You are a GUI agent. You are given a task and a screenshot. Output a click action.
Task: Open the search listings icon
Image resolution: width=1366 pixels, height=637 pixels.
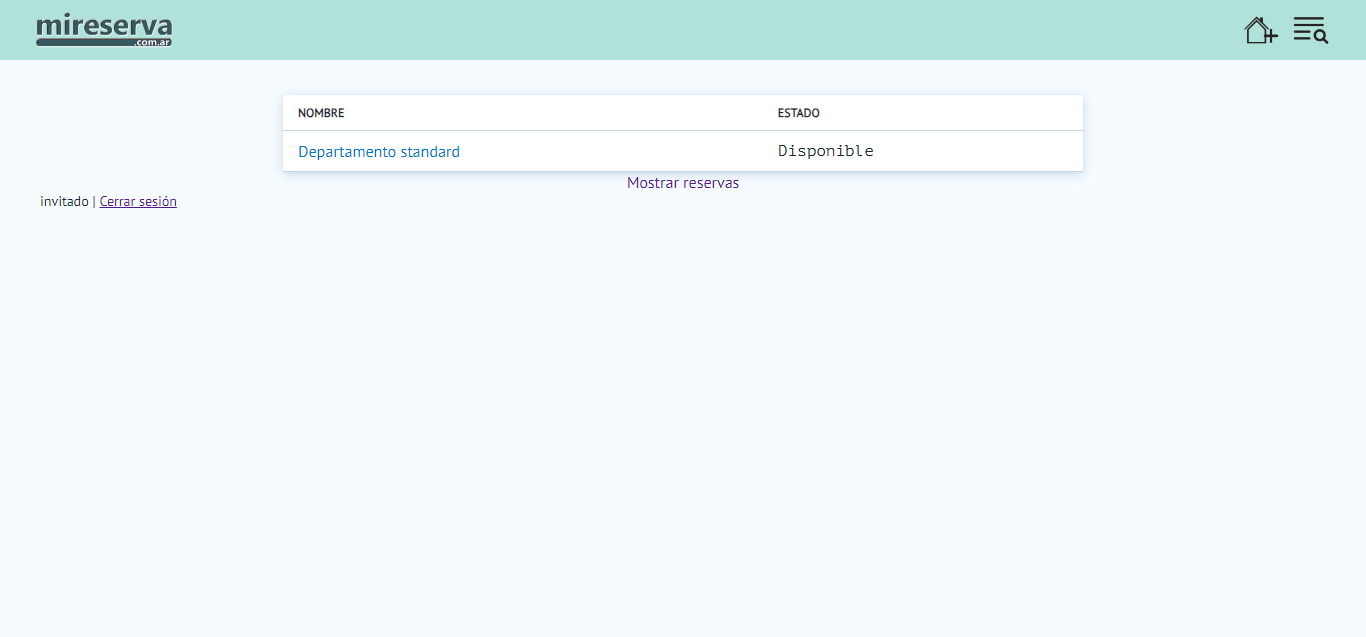tap(1310, 30)
